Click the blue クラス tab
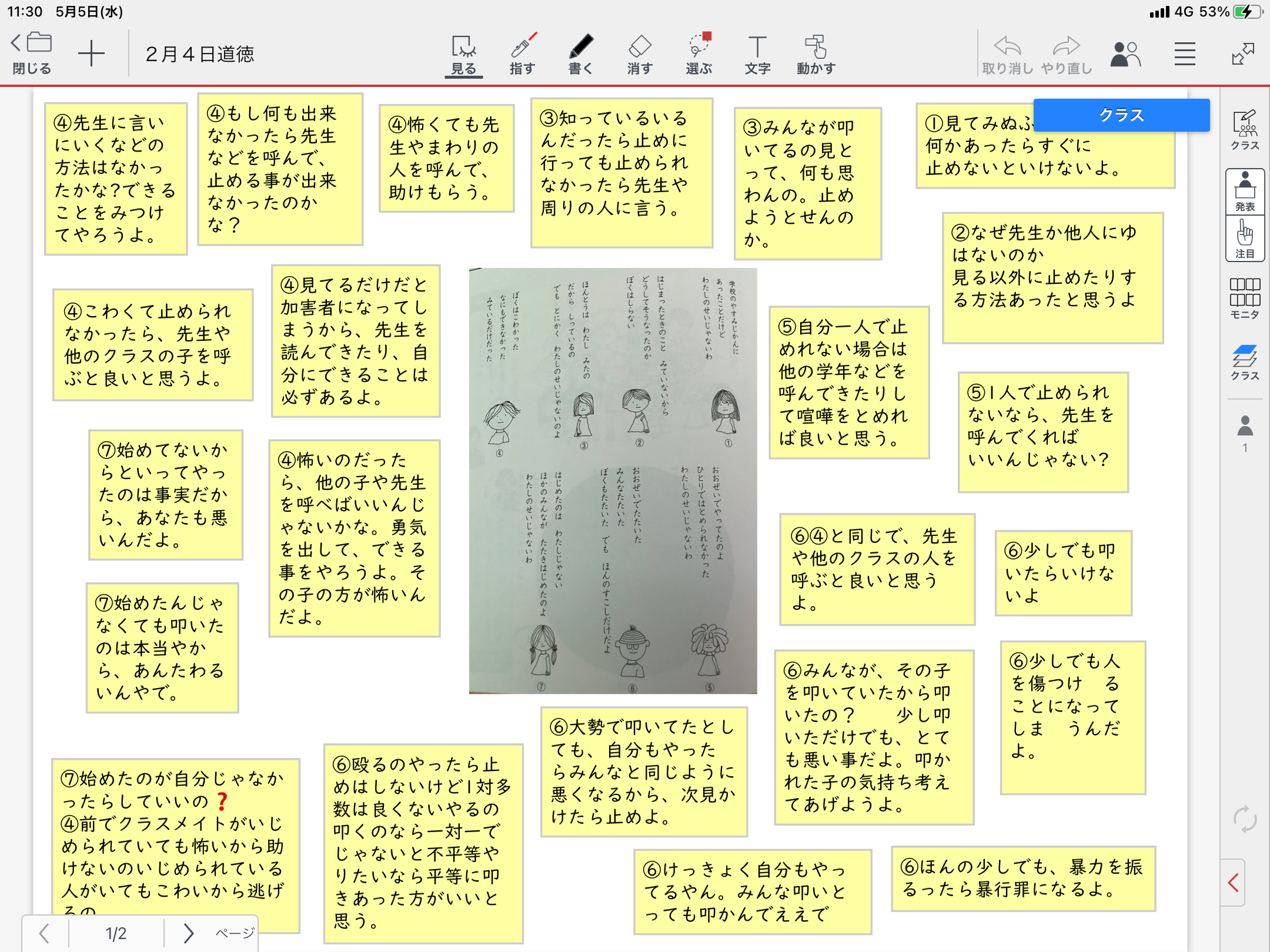Screen dimensions: 1270x952 pos(1121,115)
